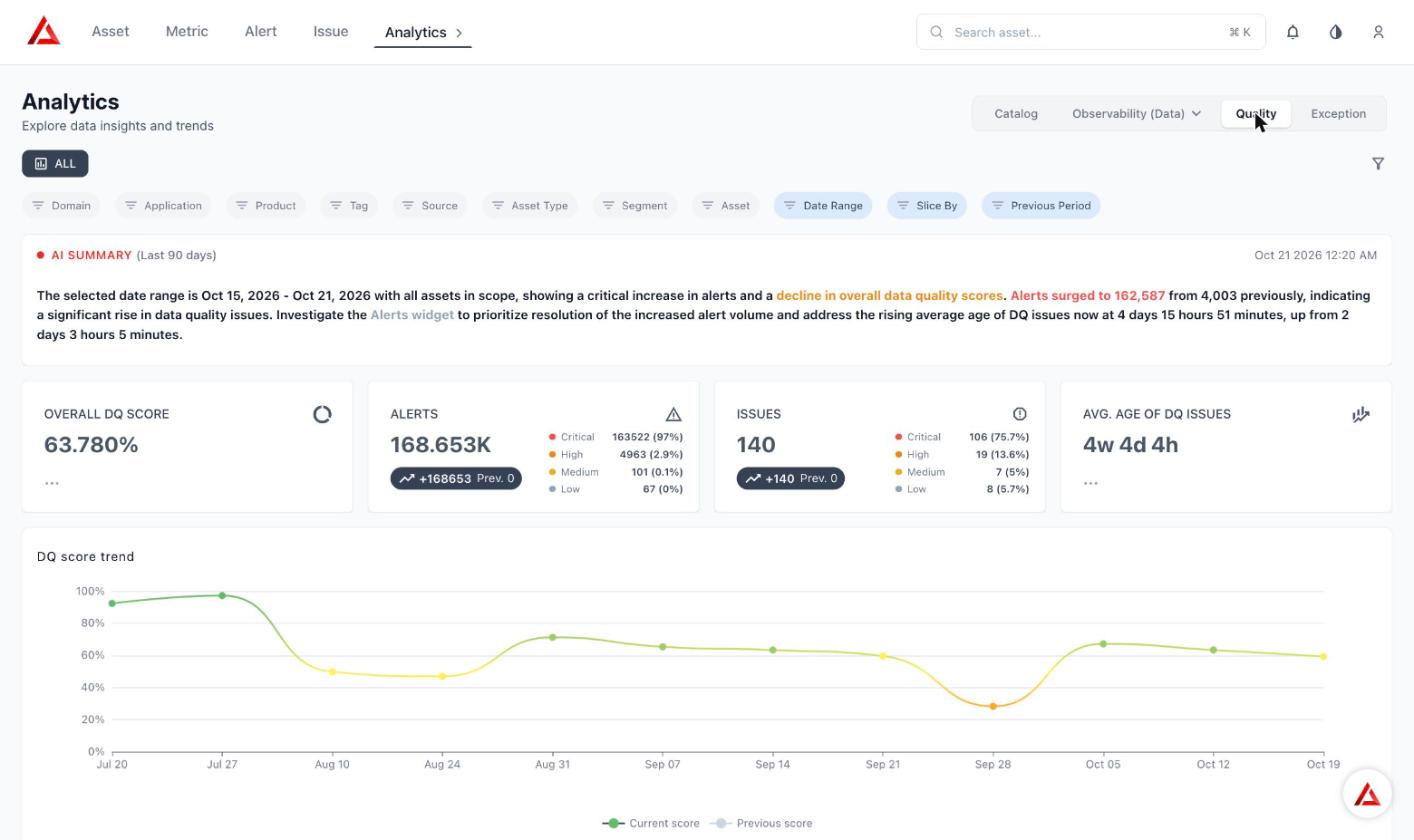Click the Avg. Age chart icon
This screenshot has width=1414, height=840.
pos(1361,414)
